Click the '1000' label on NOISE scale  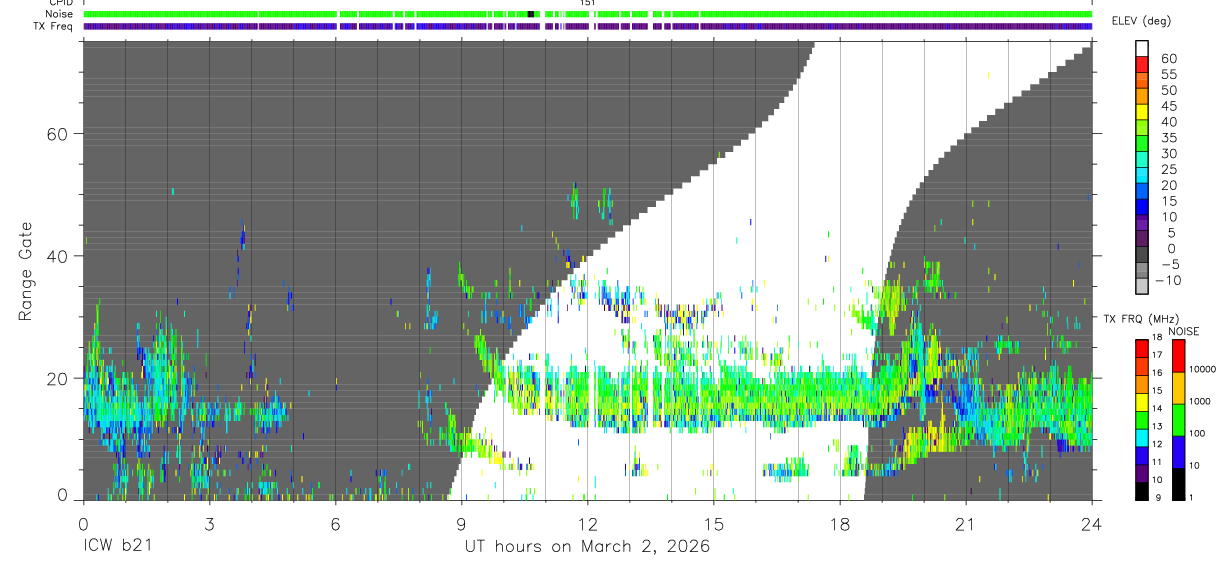pos(1201,401)
